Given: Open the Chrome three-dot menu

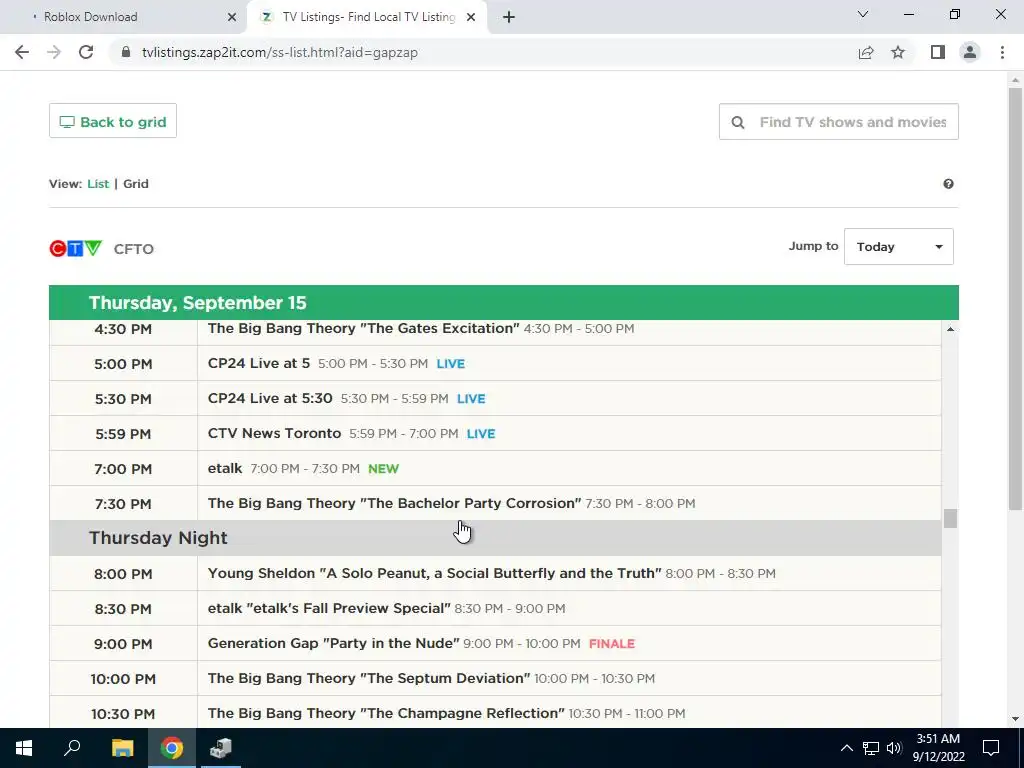Looking at the screenshot, I should click(1002, 52).
